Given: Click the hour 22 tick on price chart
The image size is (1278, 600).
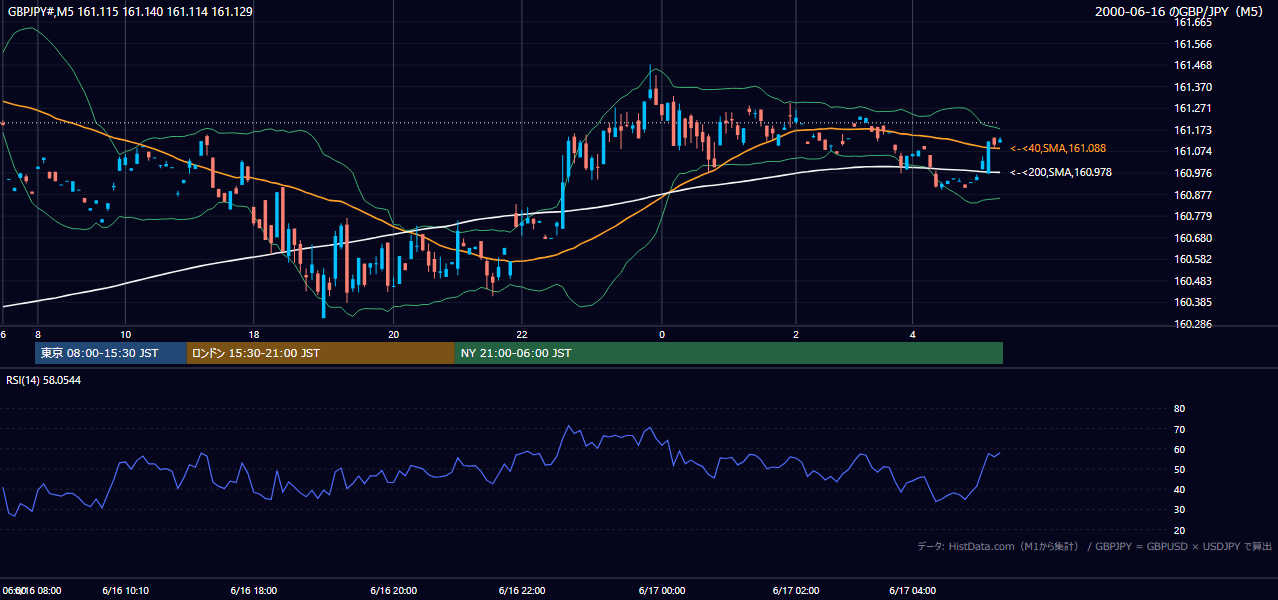Looking at the screenshot, I should pyautogui.click(x=521, y=334).
